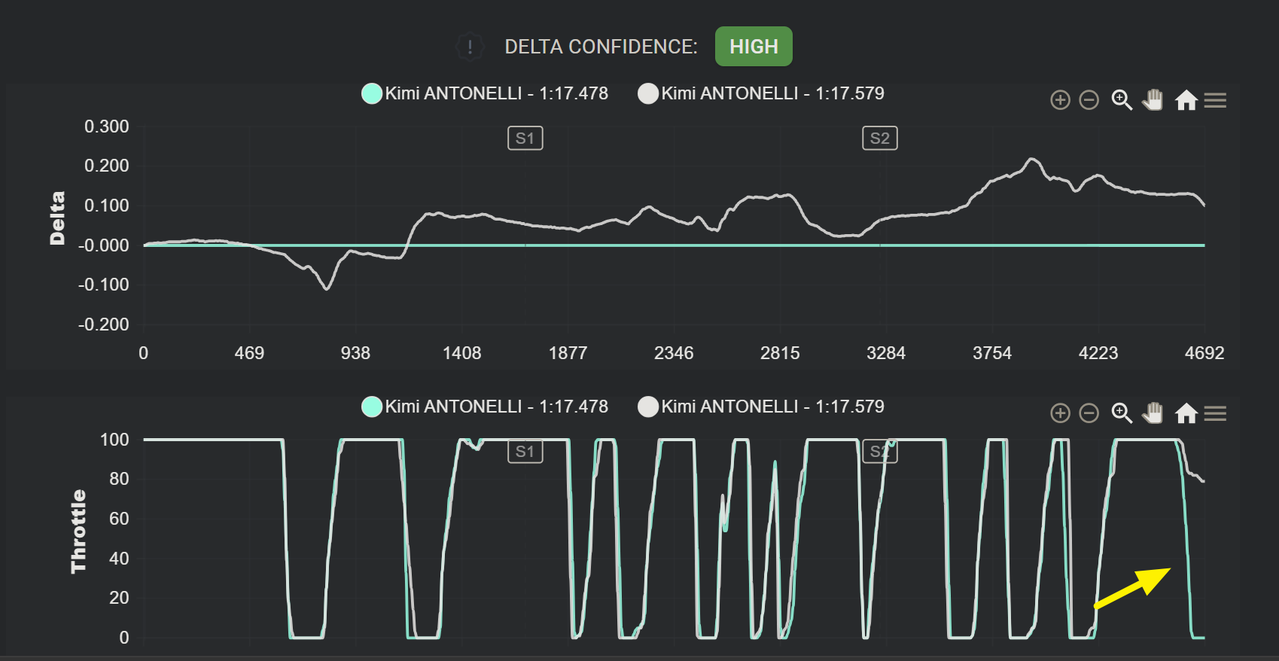Viewport: 1279px width, 661px height.
Task: Toggle 1:17.579 lap series in Delta legend
Action: coord(761,94)
